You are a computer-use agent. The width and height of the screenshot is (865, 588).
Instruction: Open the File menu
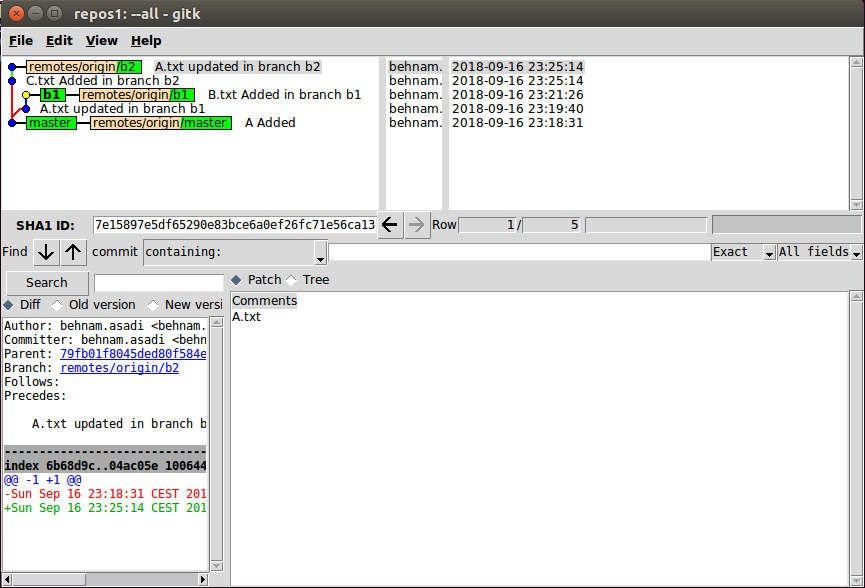pos(21,41)
